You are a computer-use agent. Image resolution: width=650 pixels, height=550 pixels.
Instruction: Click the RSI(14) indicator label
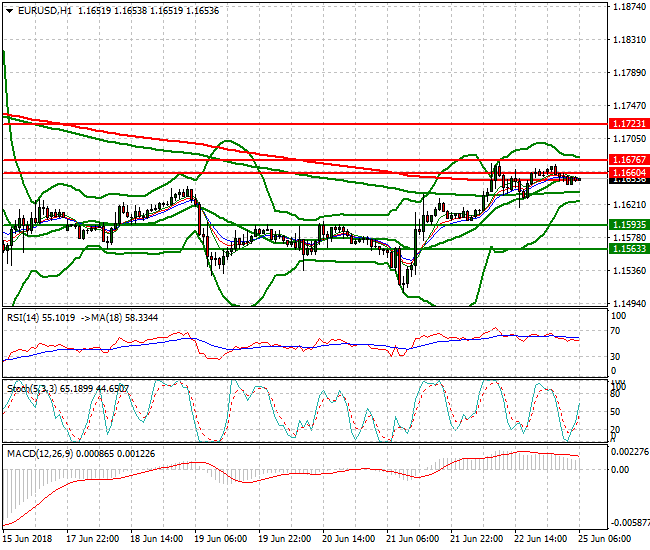(23, 317)
